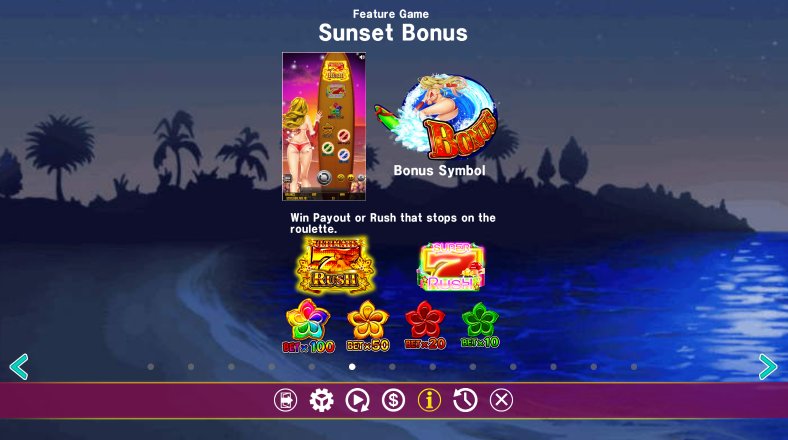788x440 pixels.
Task: Click the Sunset Bonus game preview thumbnail
Action: (324, 127)
